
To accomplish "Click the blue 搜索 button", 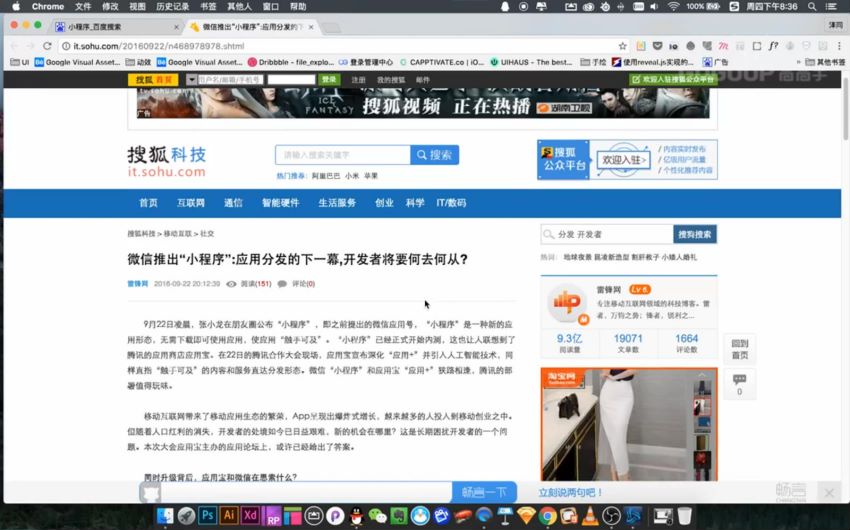I will 435,155.
